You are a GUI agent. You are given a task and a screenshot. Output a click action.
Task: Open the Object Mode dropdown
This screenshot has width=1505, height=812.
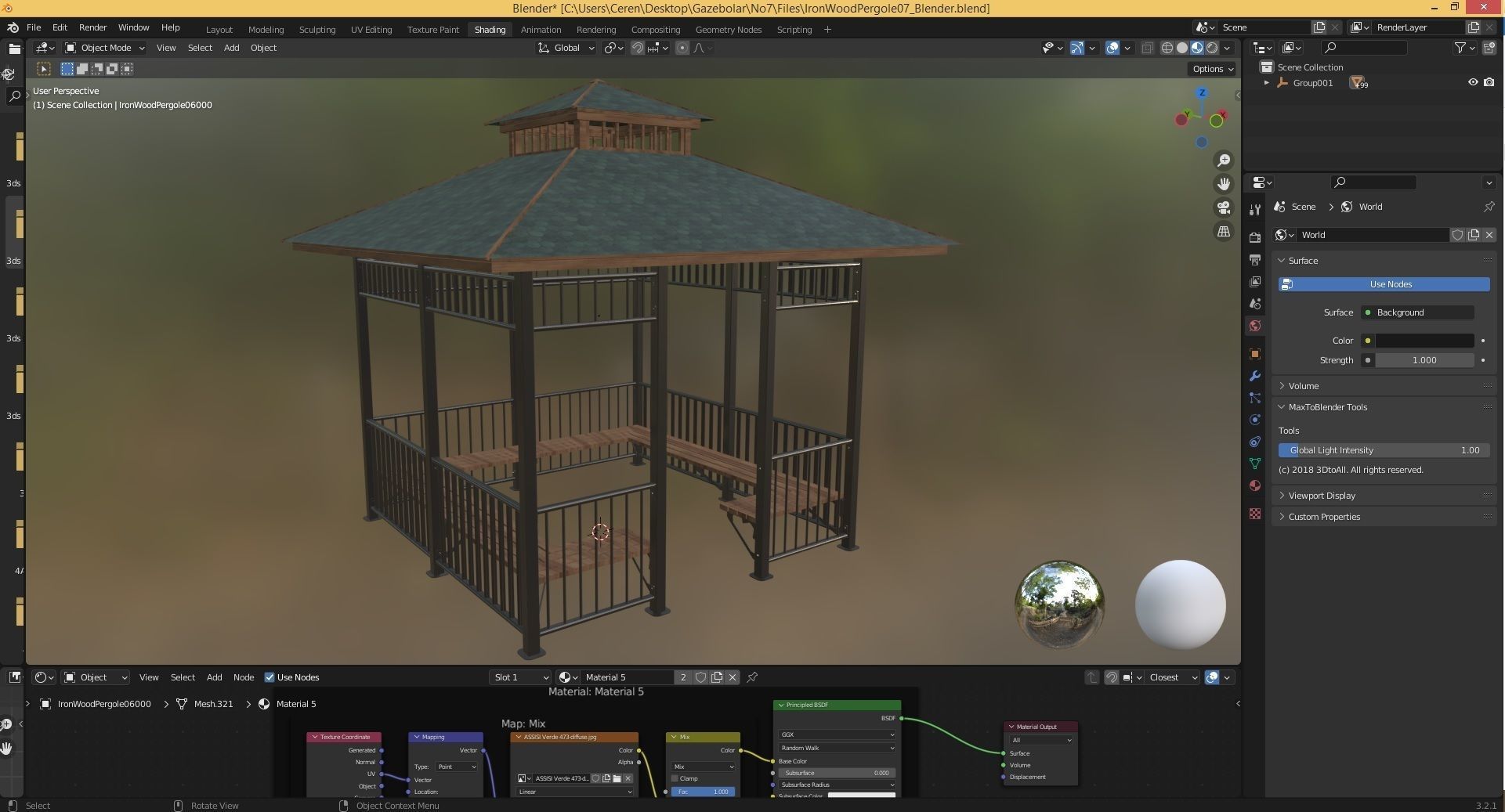point(105,48)
